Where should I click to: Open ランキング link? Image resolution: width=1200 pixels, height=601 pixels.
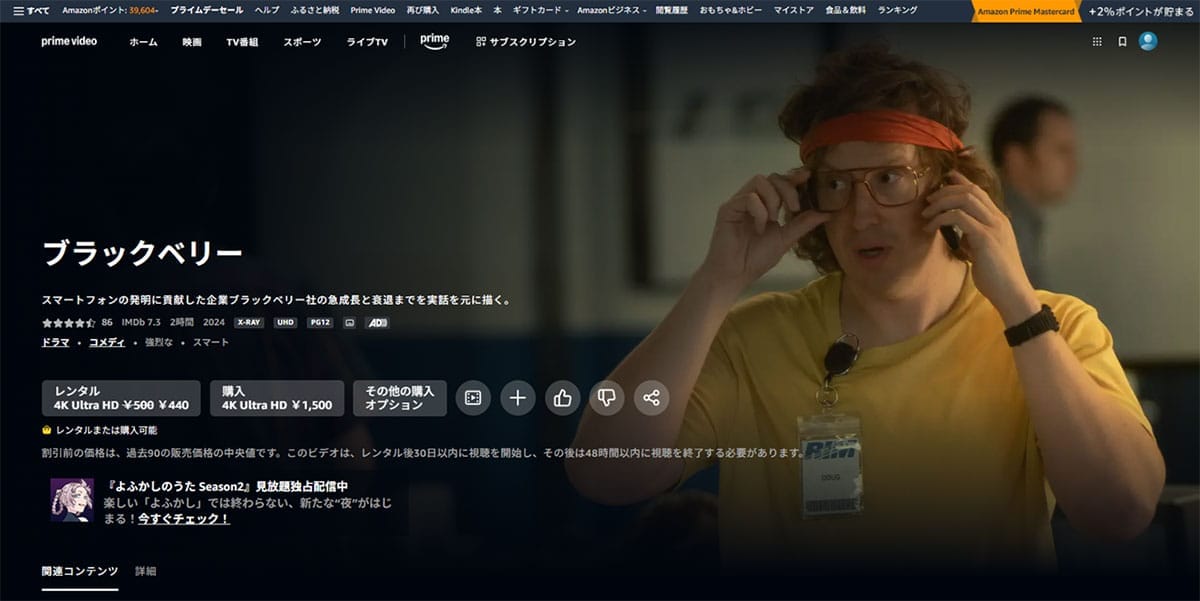pos(897,10)
